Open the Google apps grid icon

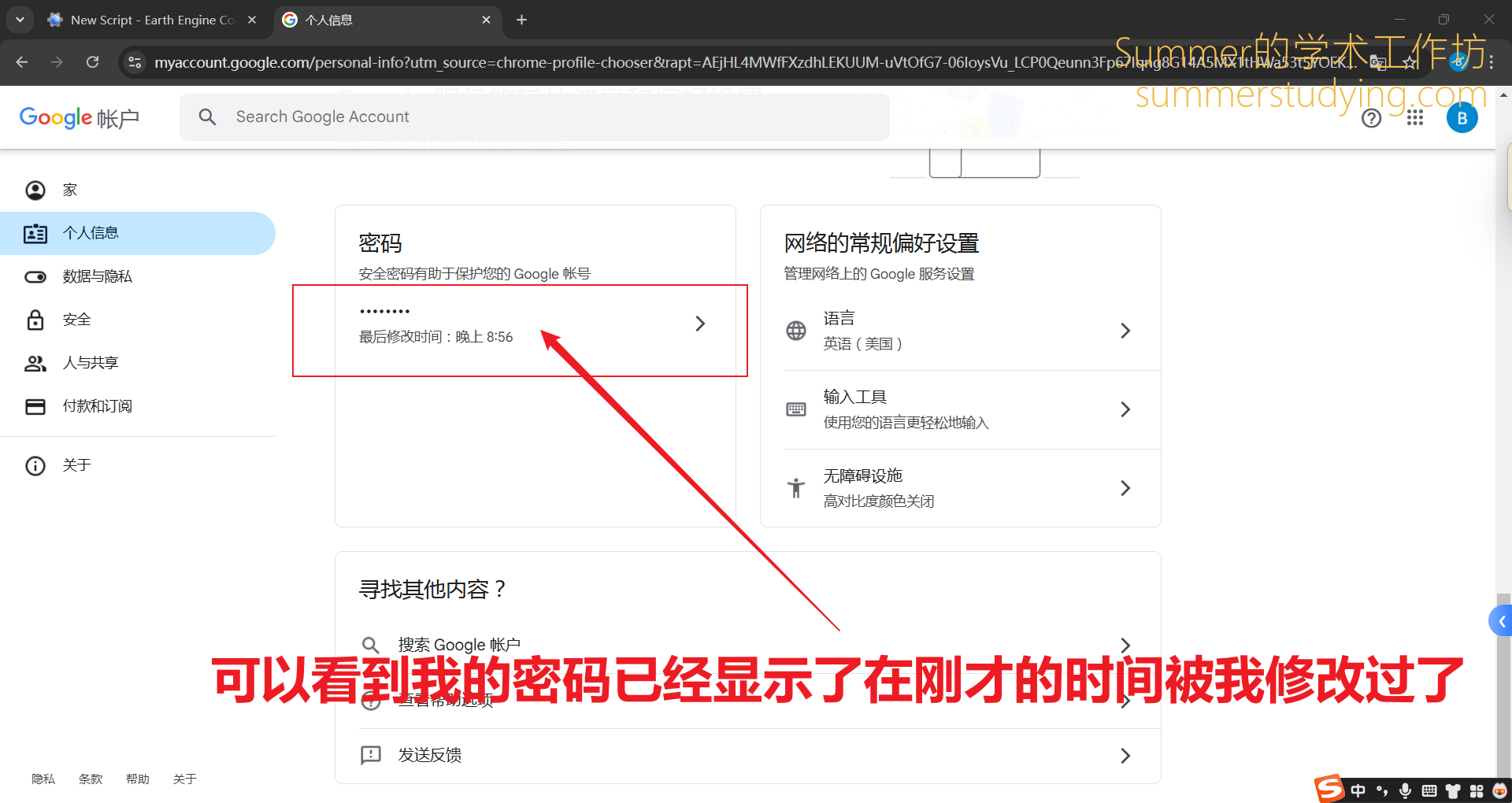click(x=1415, y=118)
